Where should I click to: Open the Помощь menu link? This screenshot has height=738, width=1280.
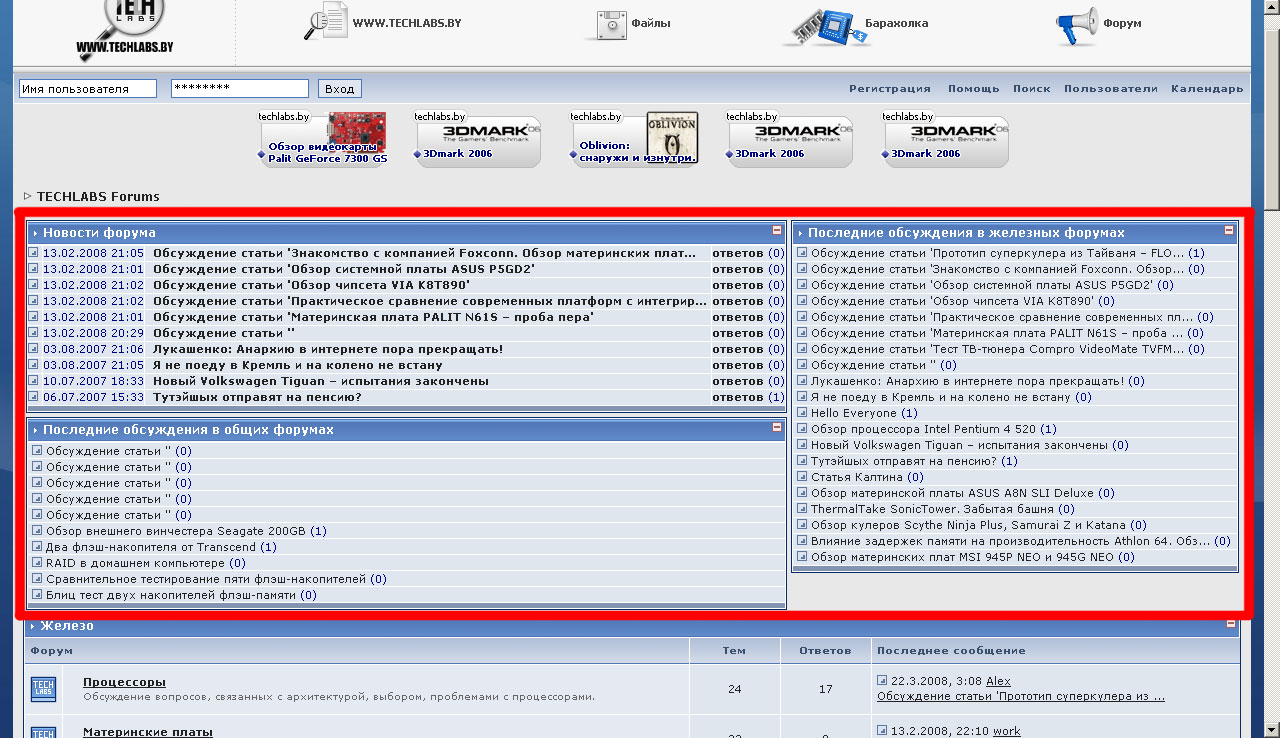pos(974,88)
